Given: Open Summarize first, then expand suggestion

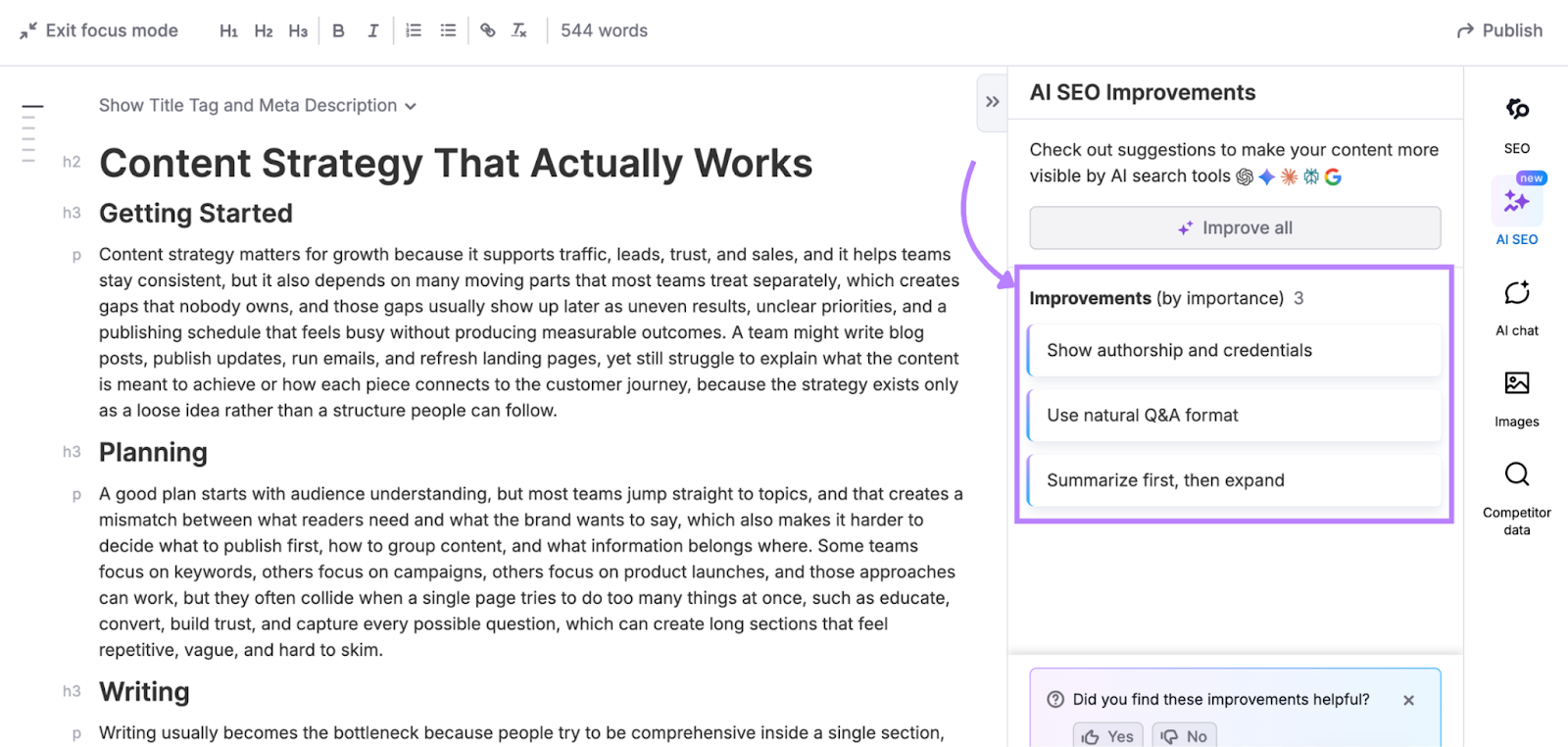Looking at the screenshot, I should tap(1235, 480).
